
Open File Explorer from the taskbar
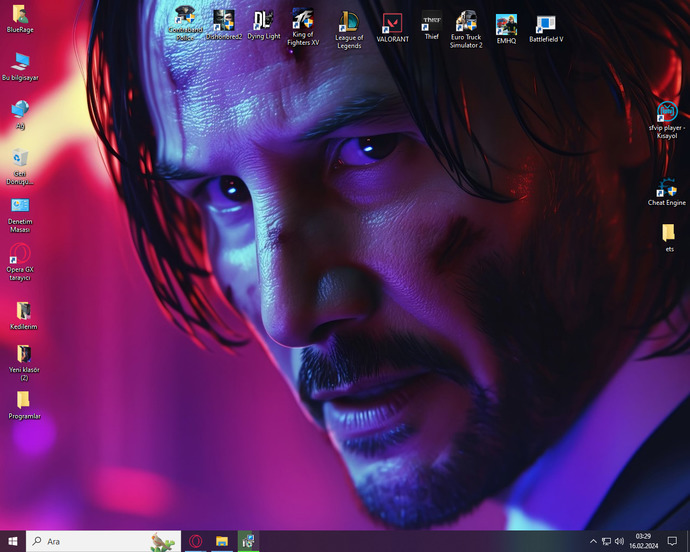222,541
